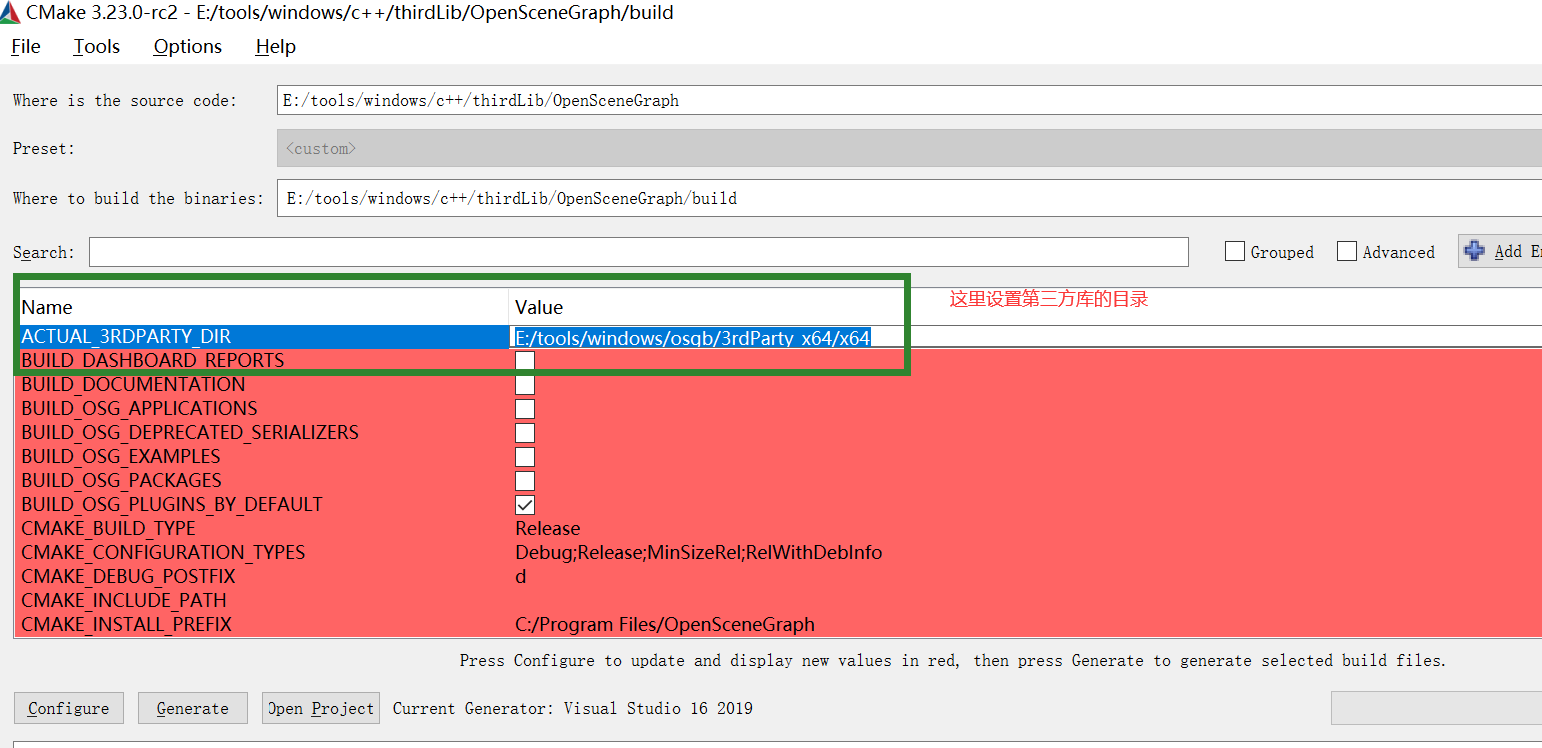Toggle BUILD_OSG_EXAMPLES checkbox
Screen dimensions: 1542x748
tap(525, 457)
